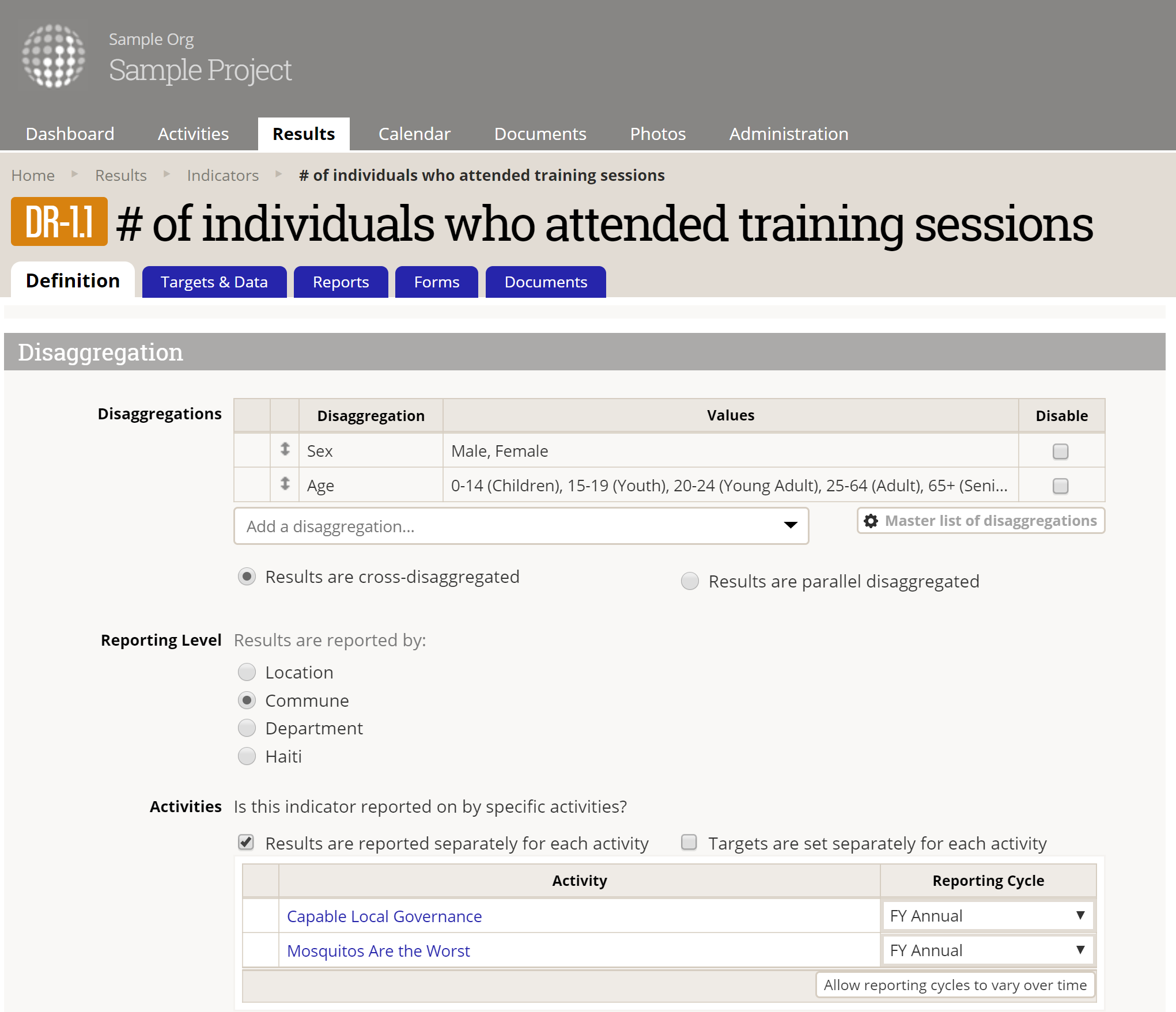Click the Sex row reorder arrow icon
The height and width of the screenshot is (1012, 1176).
[285, 449]
